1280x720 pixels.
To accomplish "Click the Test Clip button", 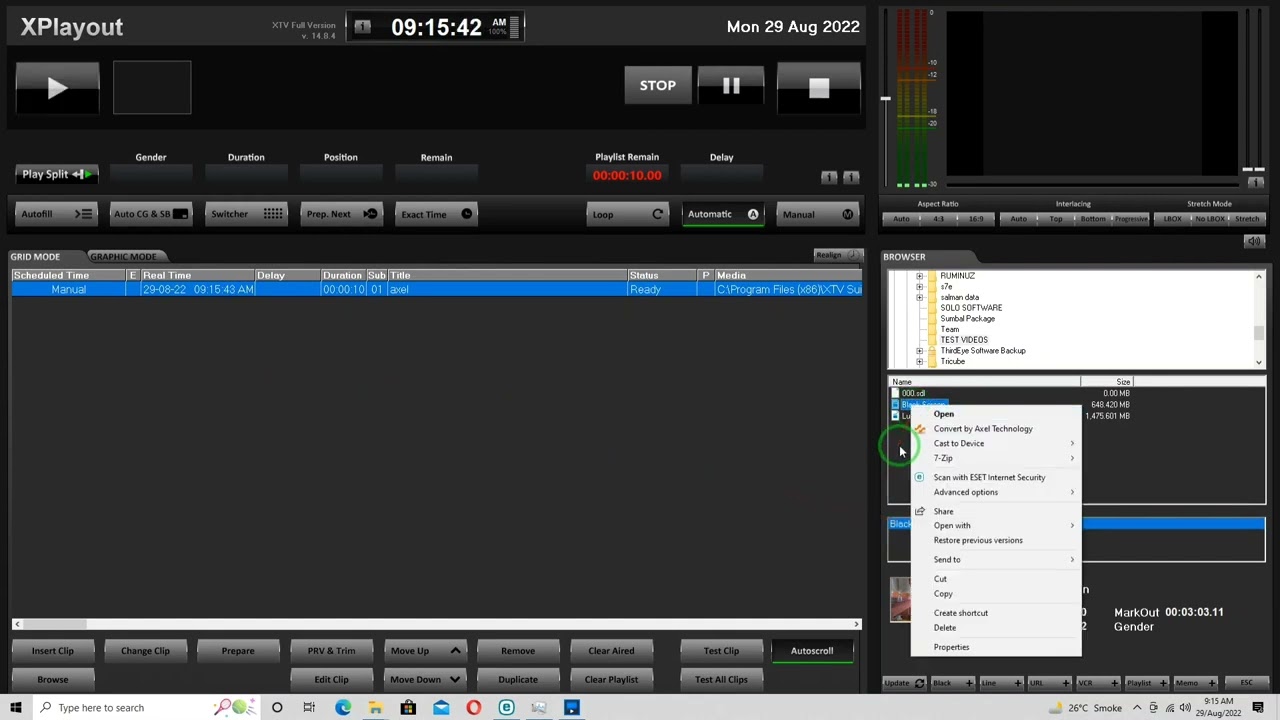I will pyautogui.click(x=721, y=651).
